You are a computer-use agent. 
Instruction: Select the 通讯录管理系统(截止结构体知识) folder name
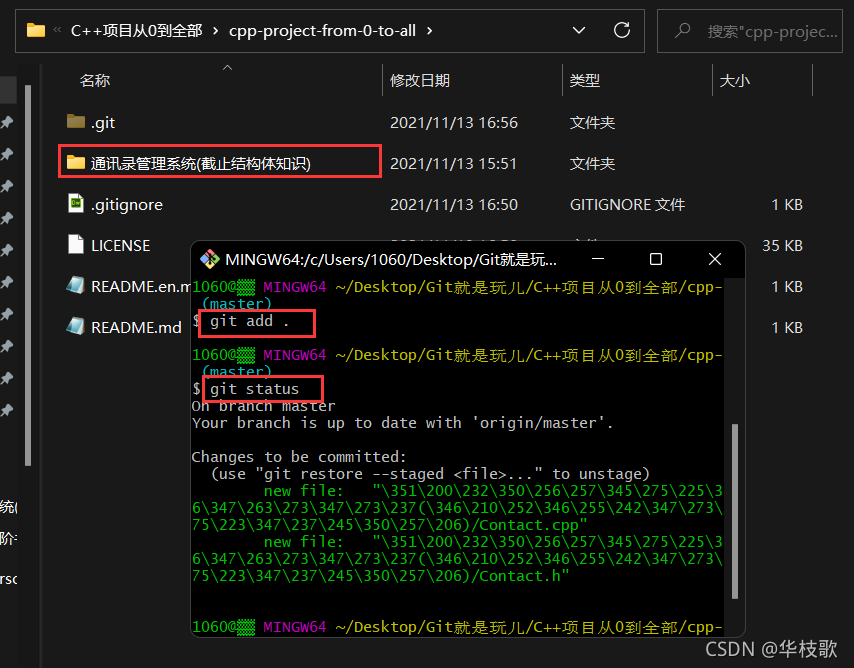tap(200, 163)
